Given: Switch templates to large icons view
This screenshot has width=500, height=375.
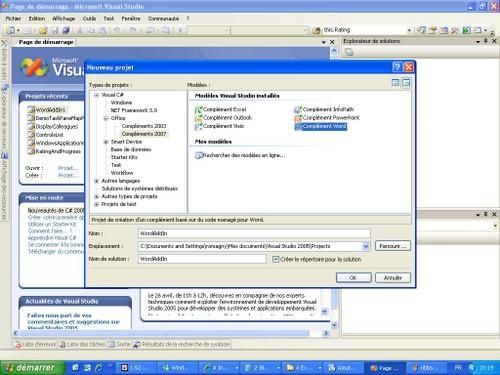Looking at the screenshot, I should (395, 83).
